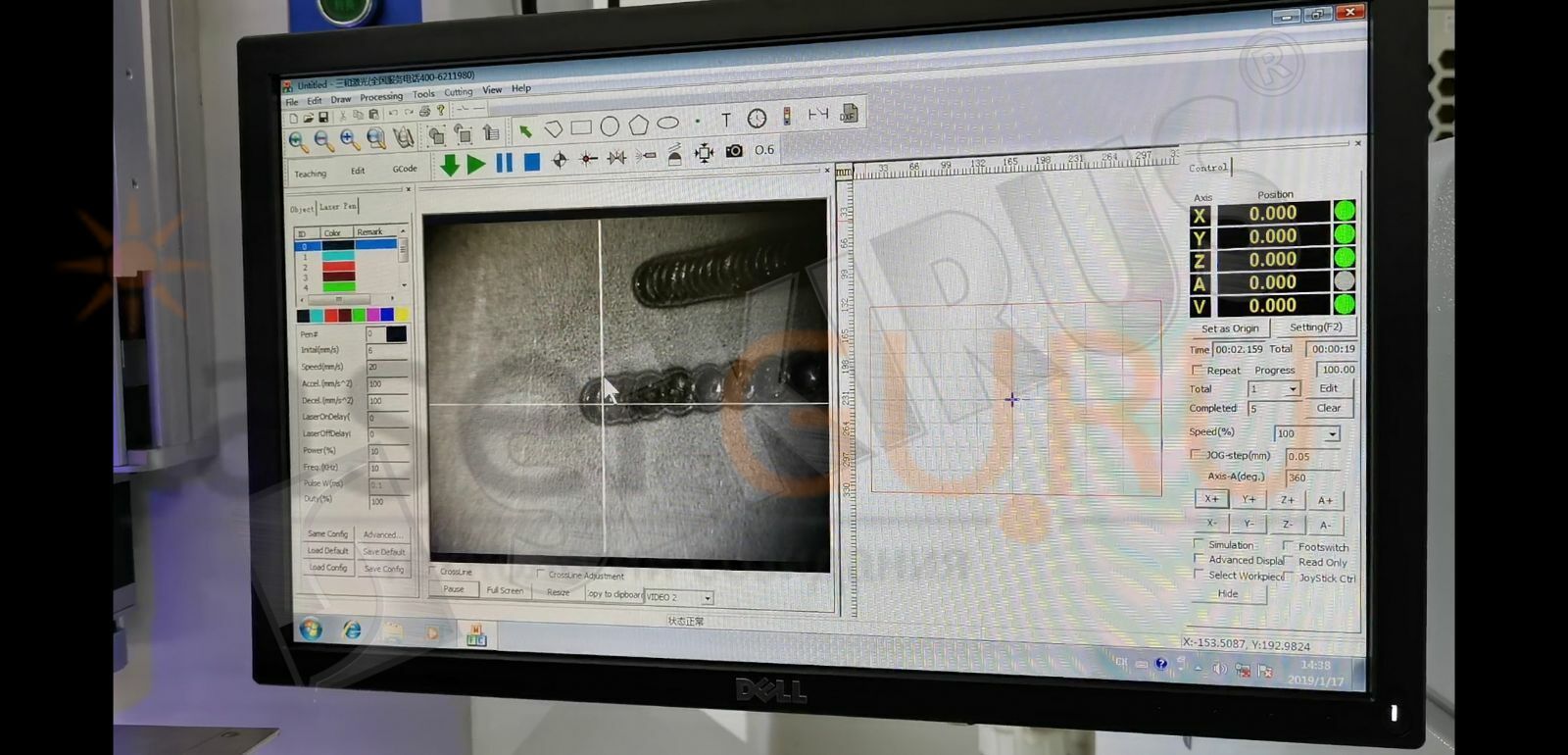Click the camera snapshot icon
Viewport: 1568px width, 755px height.
tap(734, 151)
